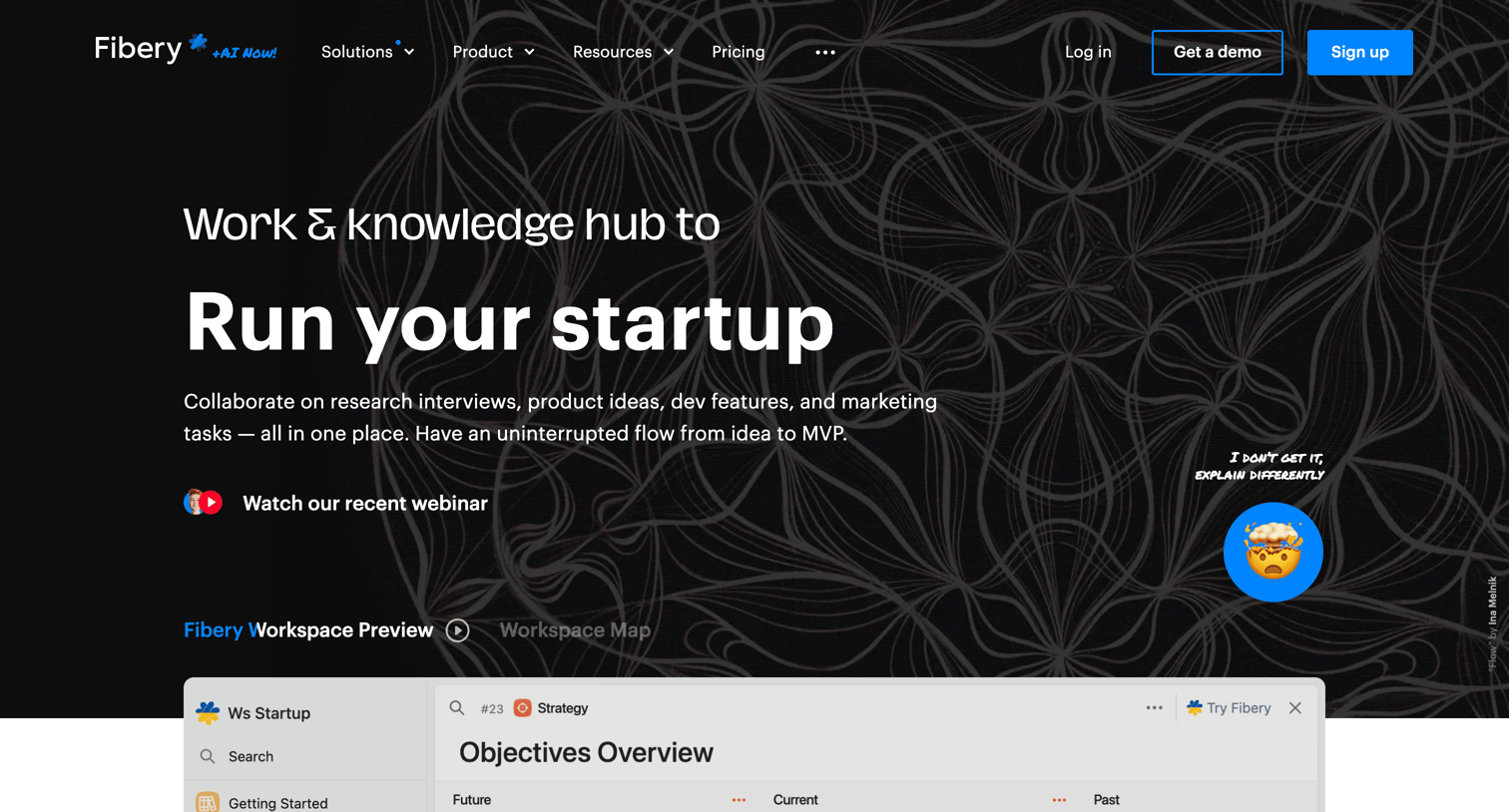Image resolution: width=1509 pixels, height=812 pixels.
Task: Click the Strategy space icon
Action: tap(522, 708)
